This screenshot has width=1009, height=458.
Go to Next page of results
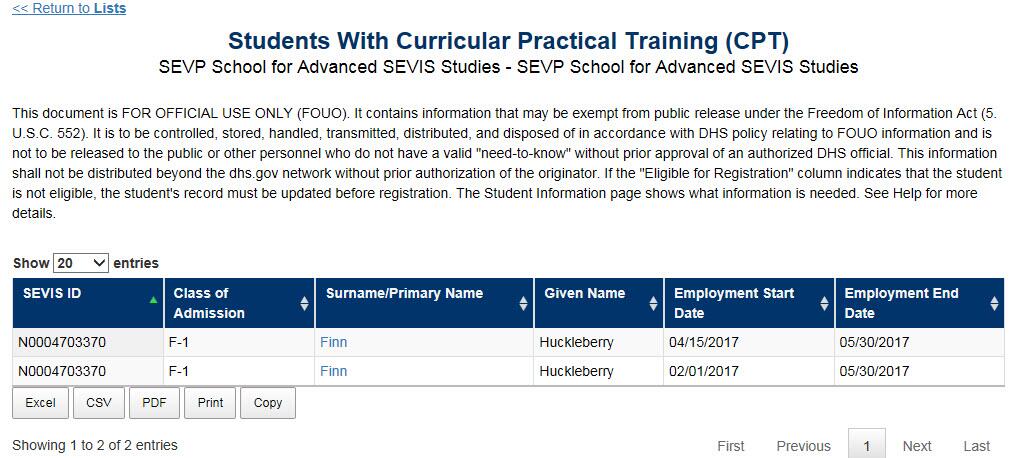tap(917, 446)
